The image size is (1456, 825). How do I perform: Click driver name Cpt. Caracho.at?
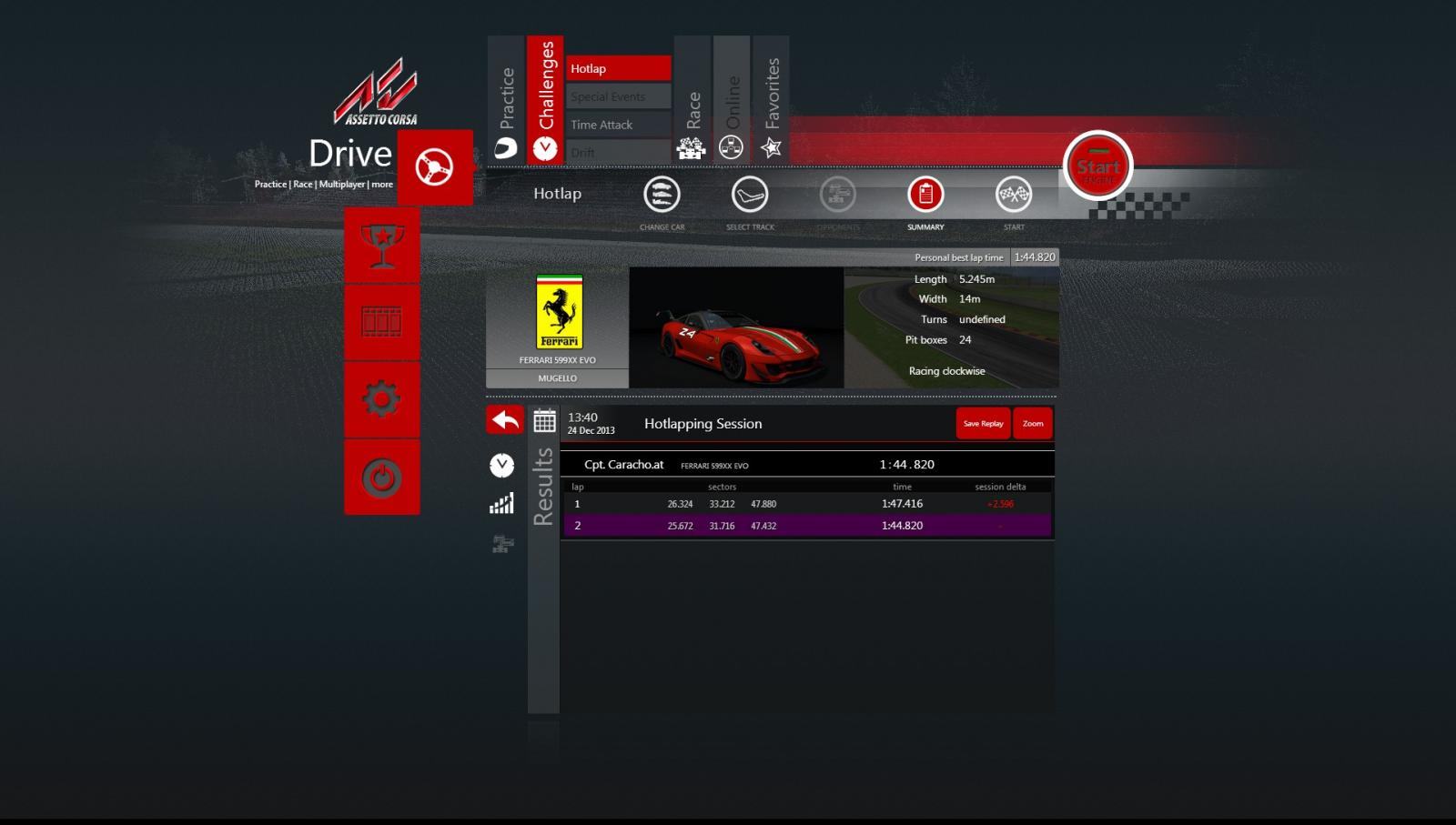pos(623,465)
